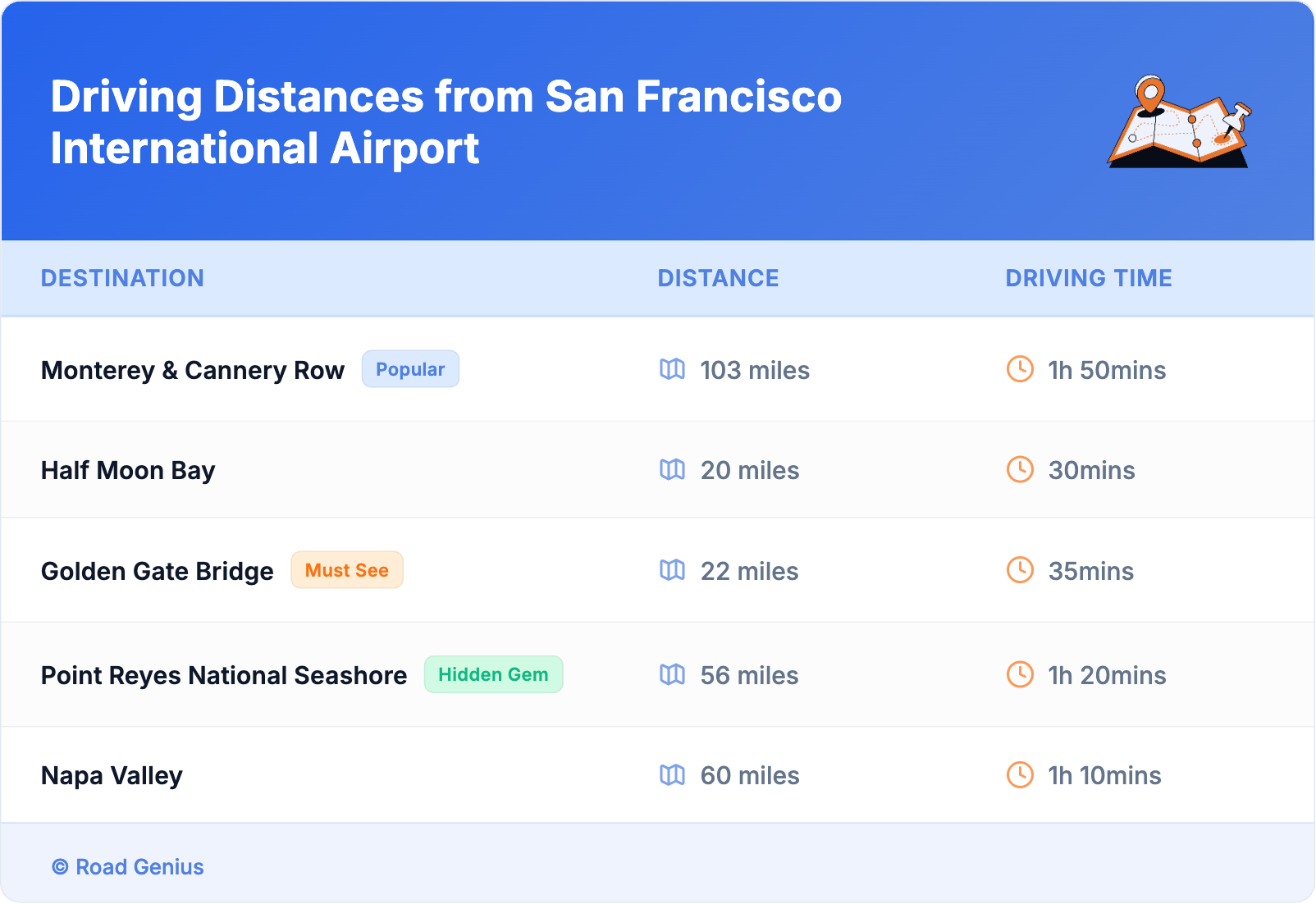Screen dimensions: 1316x904
Task: Click the clock icon beside 1h 50mins
Action: [x=1020, y=369]
